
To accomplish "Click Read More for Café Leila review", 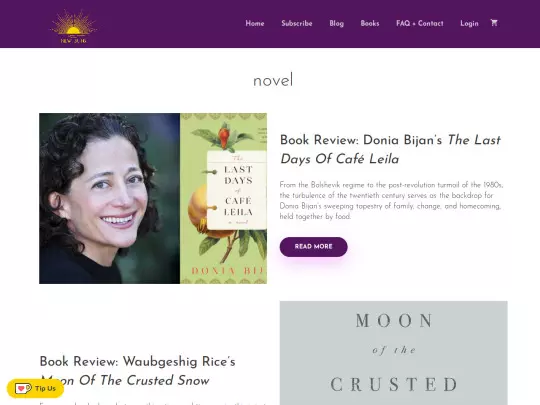I will click(313, 247).
